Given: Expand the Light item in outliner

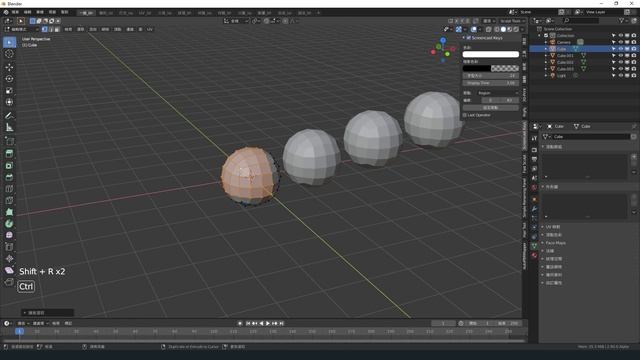Looking at the screenshot, I should 546,76.
